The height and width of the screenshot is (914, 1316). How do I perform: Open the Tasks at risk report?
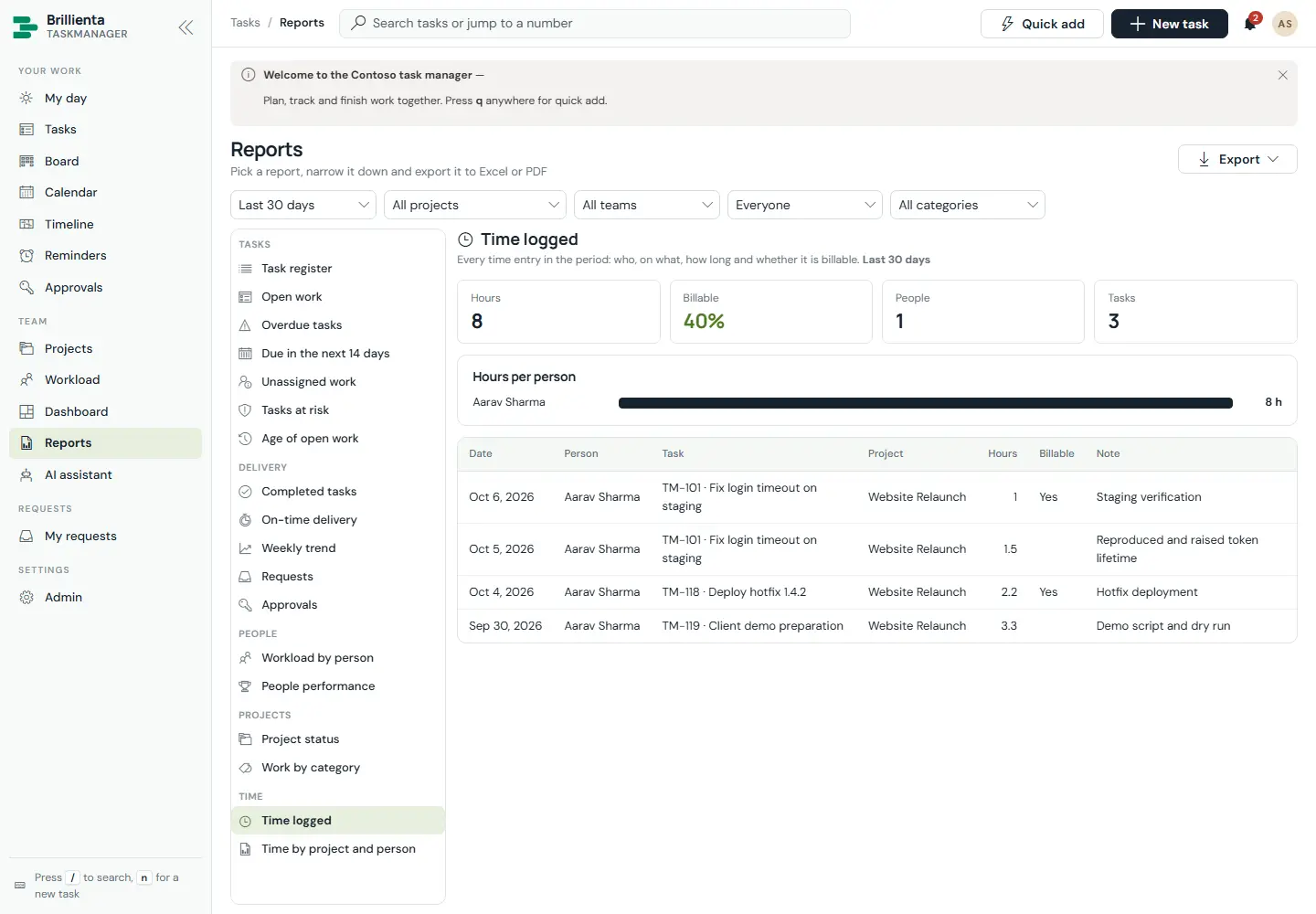pyautogui.click(x=338, y=409)
